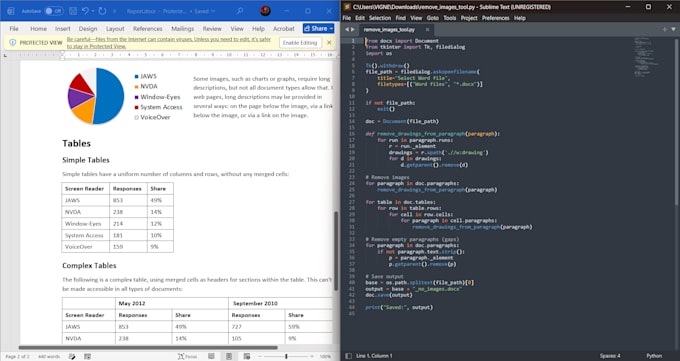This screenshot has width=680, height=361.
Task: Click the Protected View warning link text
Action: pyautogui.click(x=169, y=43)
